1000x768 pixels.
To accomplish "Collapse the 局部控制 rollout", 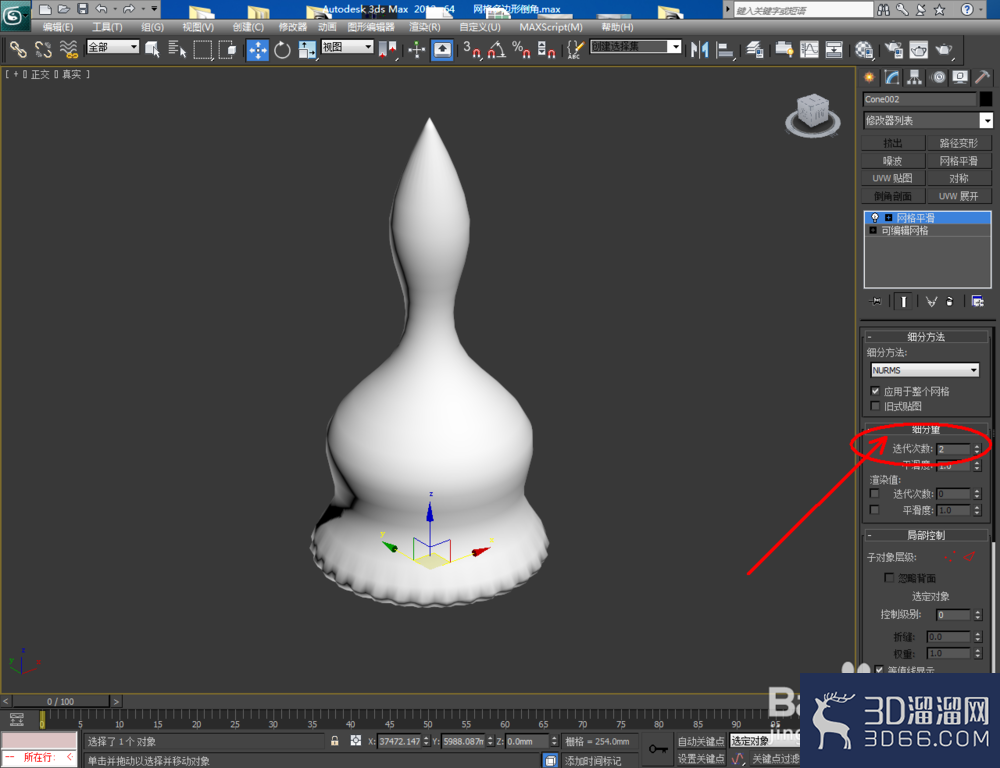I will (x=926, y=535).
